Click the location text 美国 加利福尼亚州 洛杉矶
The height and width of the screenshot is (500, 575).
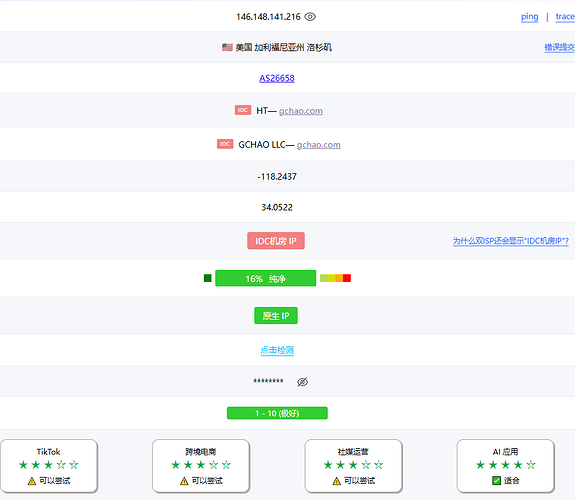(283, 47)
